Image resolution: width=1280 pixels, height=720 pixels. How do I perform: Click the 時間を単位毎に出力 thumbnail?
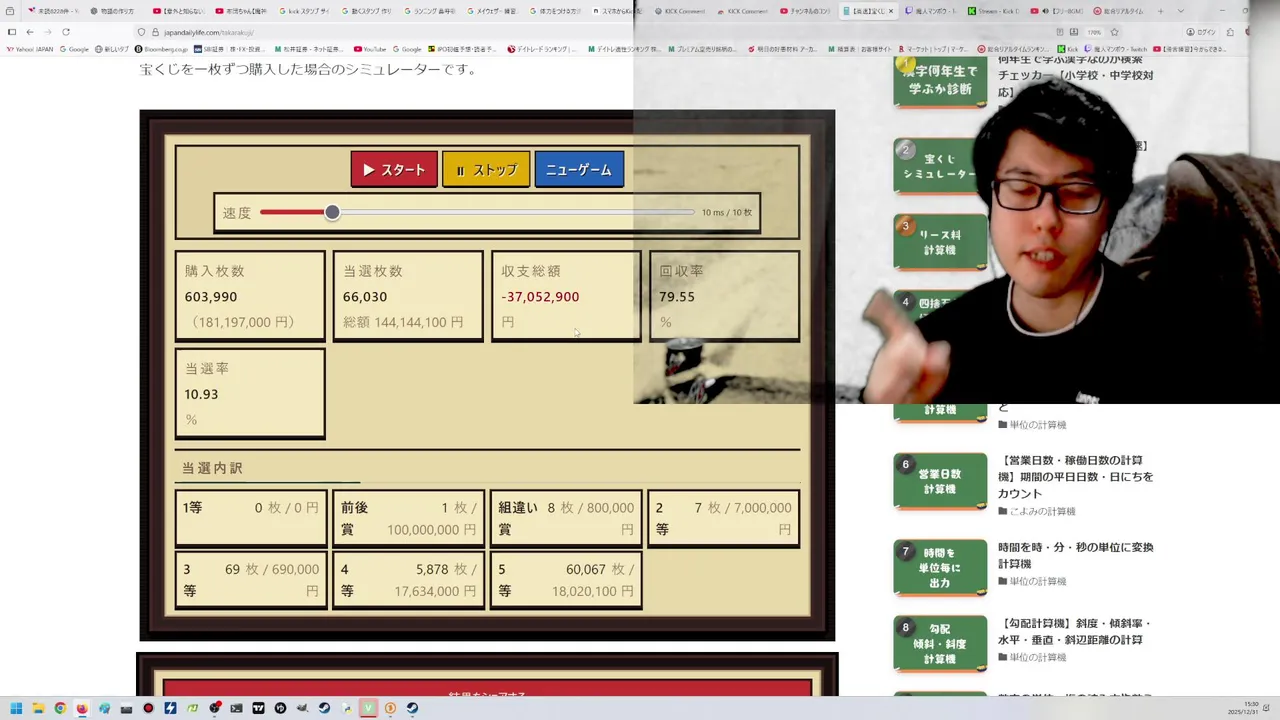pyautogui.click(x=940, y=567)
